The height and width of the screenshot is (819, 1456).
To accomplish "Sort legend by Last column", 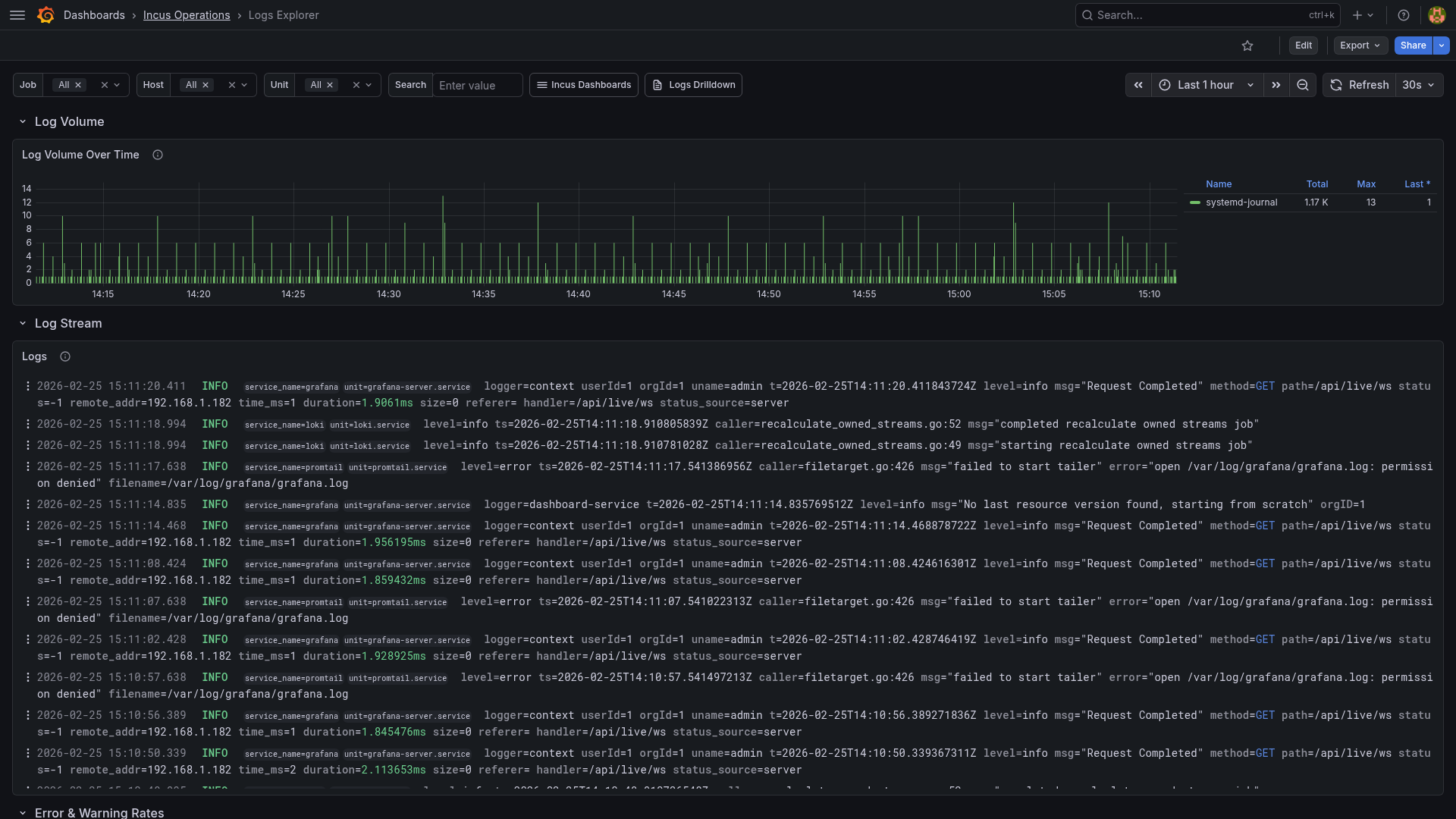I will 1417,184.
